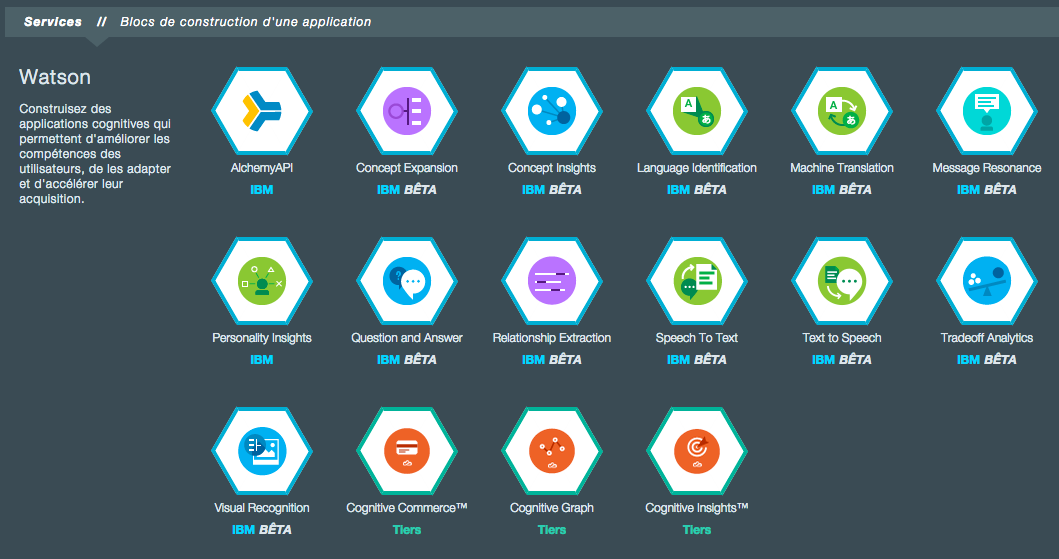
Task: Click IBM BÊTA tag under Tradeoff Analytics
Action: [x=987, y=361]
